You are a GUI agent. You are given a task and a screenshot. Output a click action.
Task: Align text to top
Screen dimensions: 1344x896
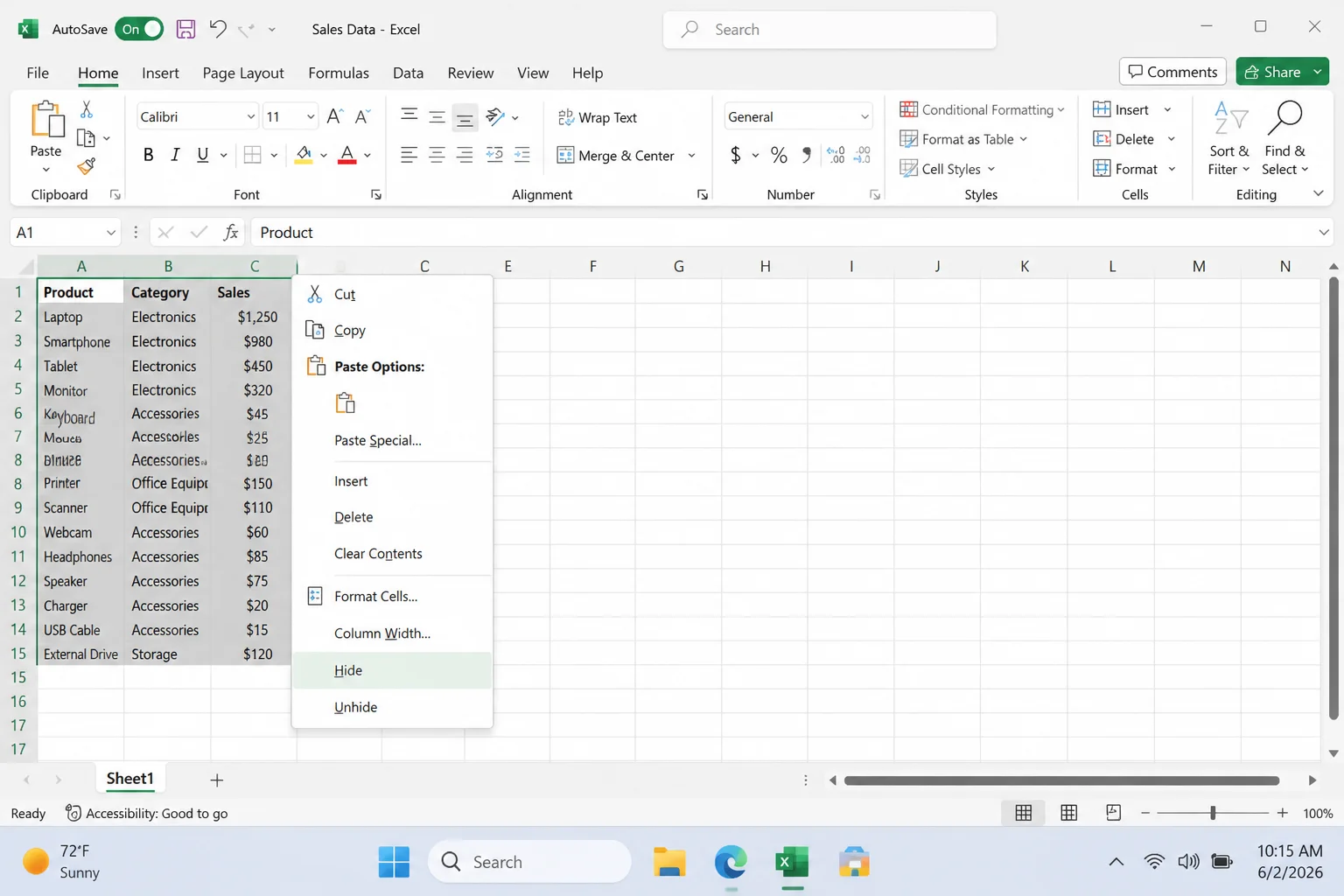(409, 115)
